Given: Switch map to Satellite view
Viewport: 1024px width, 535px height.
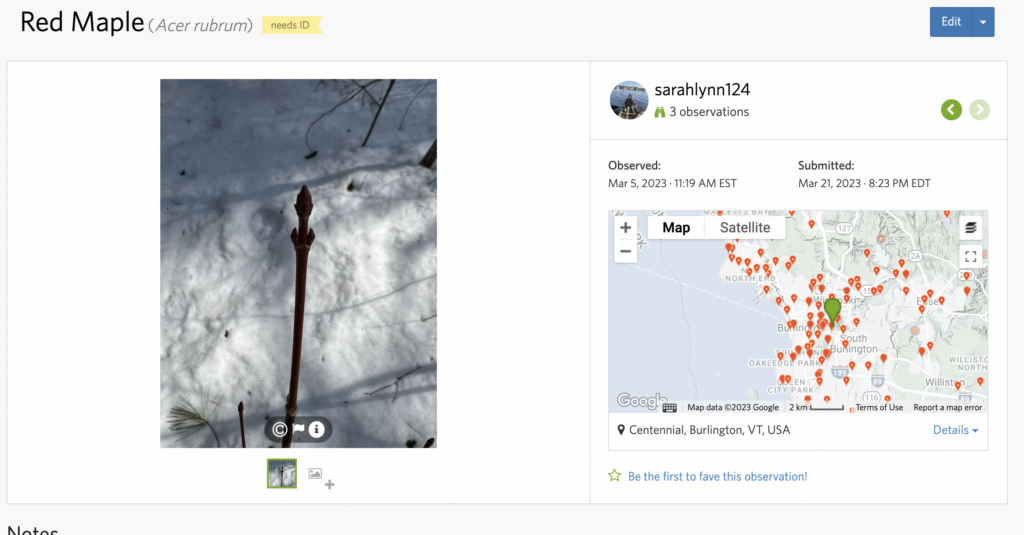Looking at the screenshot, I should click(744, 227).
